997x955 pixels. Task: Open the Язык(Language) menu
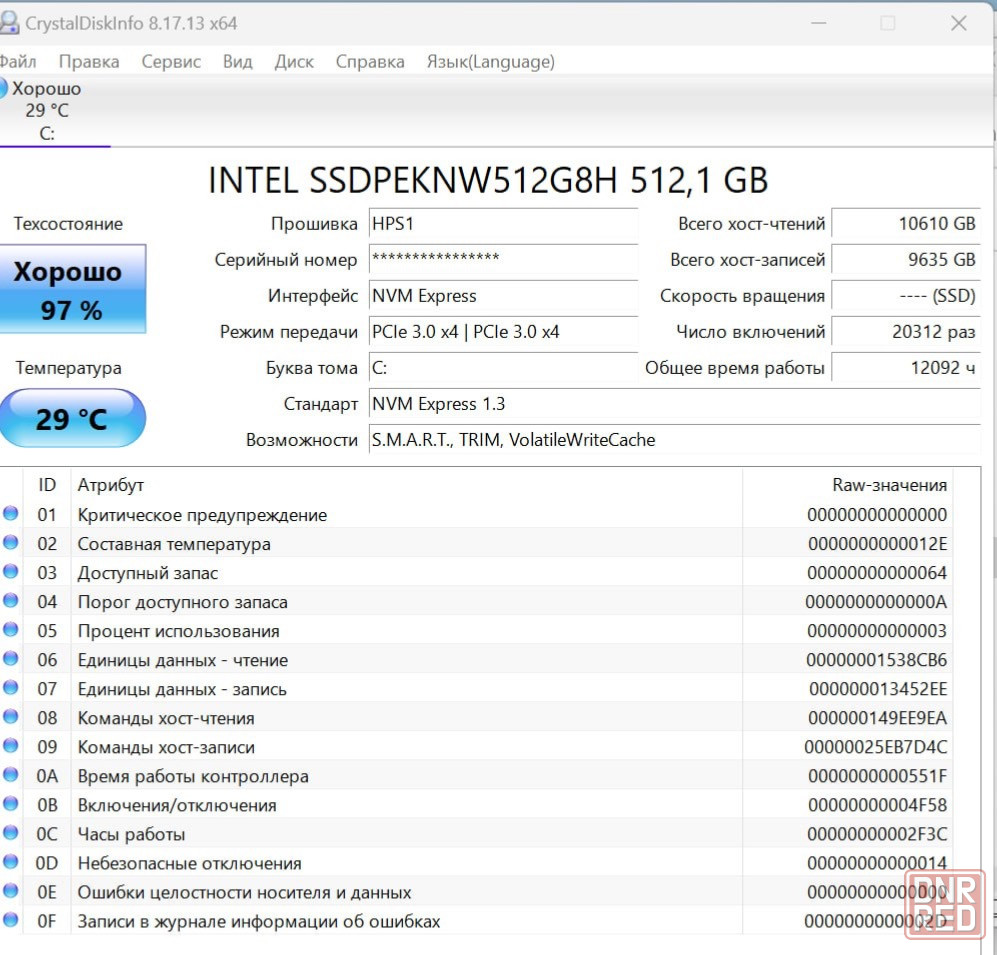pyautogui.click(x=490, y=62)
